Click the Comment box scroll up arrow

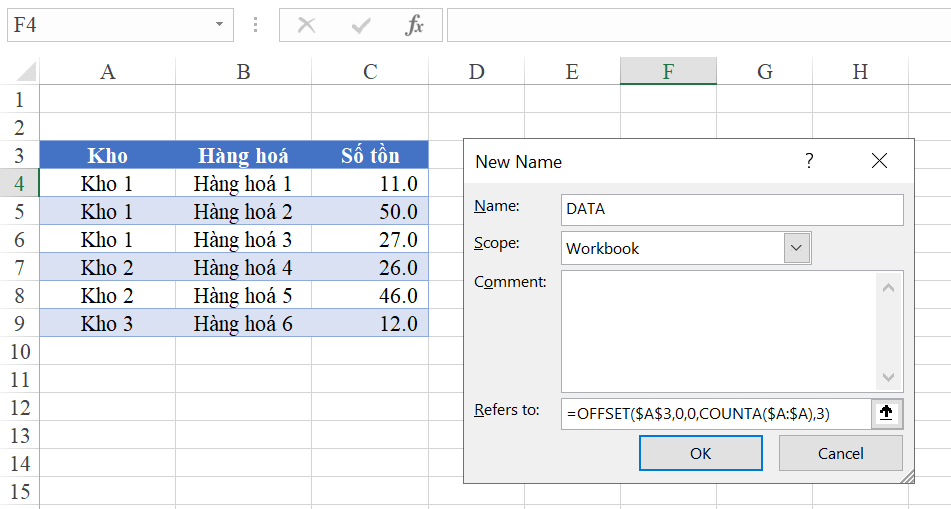pos(889,288)
